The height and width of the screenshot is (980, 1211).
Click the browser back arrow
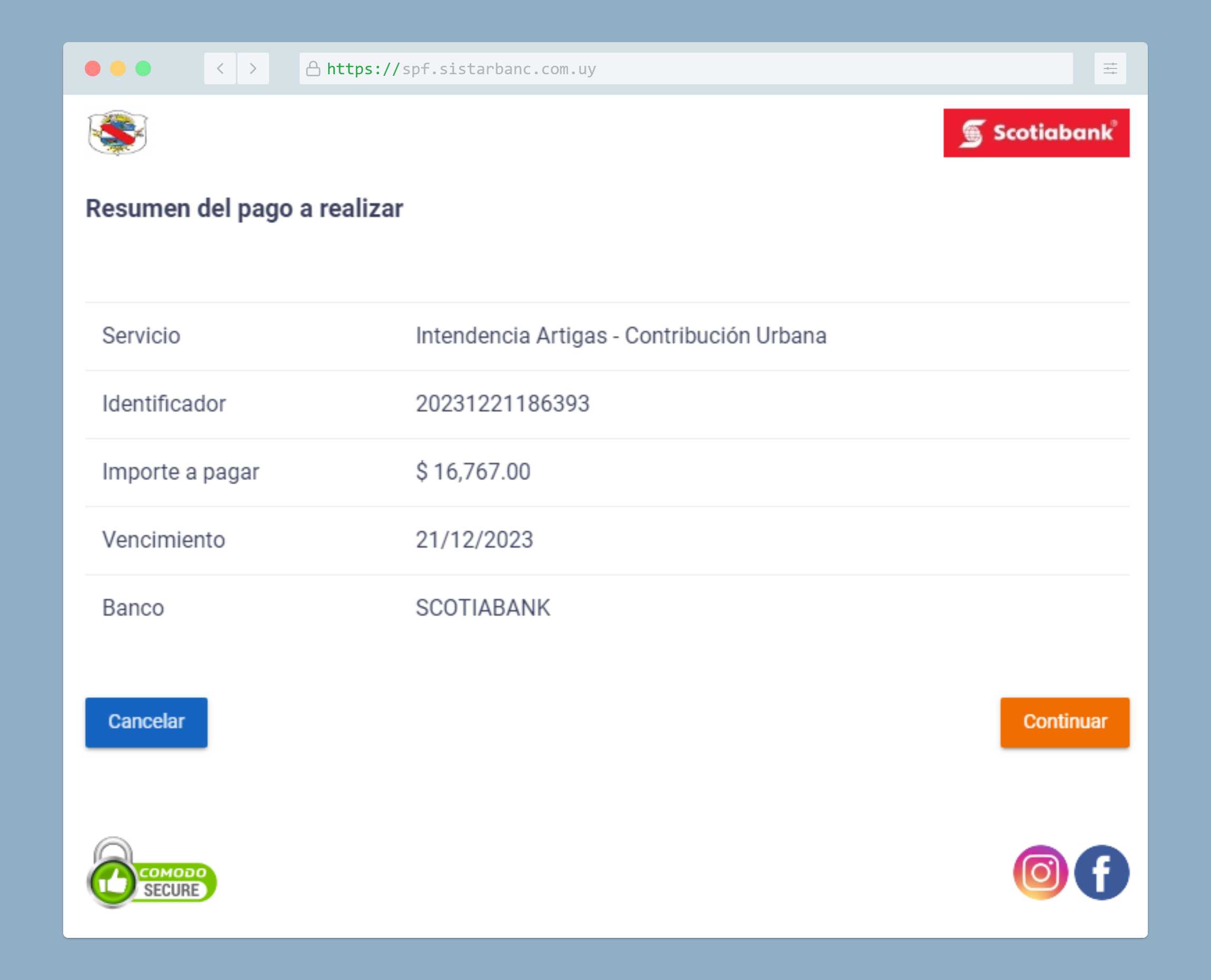220,69
